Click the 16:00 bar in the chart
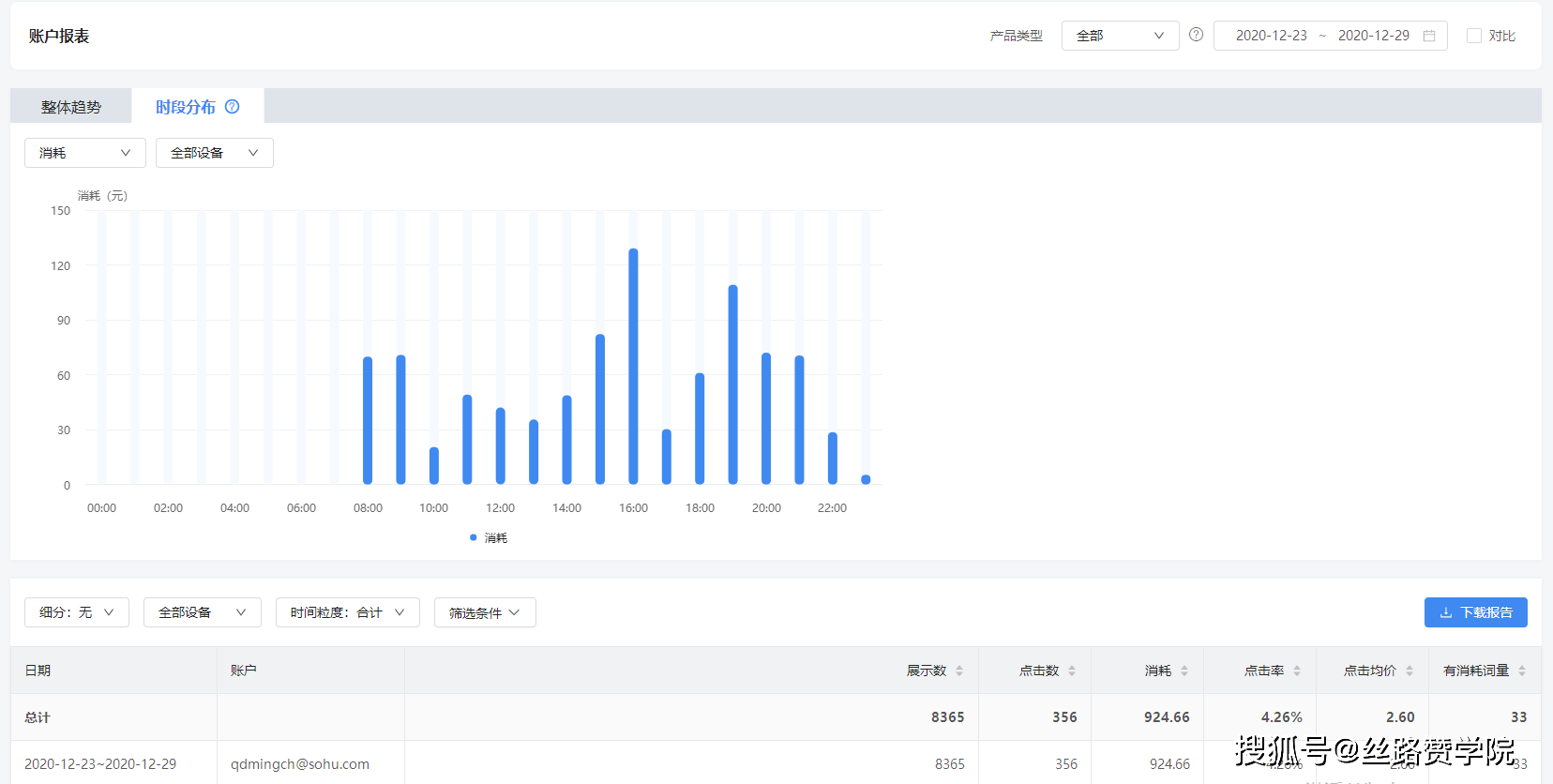The width and height of the screenshot is (1553, 784). [x=633, y=366]
